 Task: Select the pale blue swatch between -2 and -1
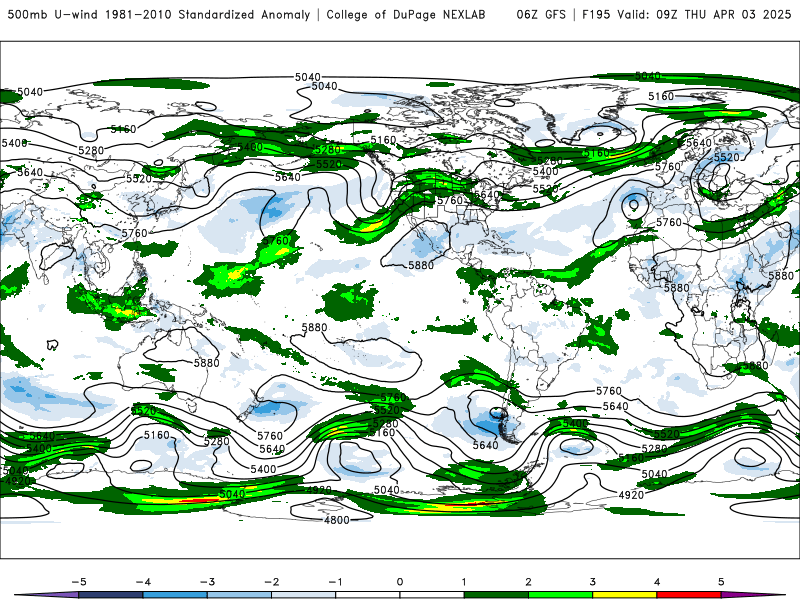click(304, 595)
